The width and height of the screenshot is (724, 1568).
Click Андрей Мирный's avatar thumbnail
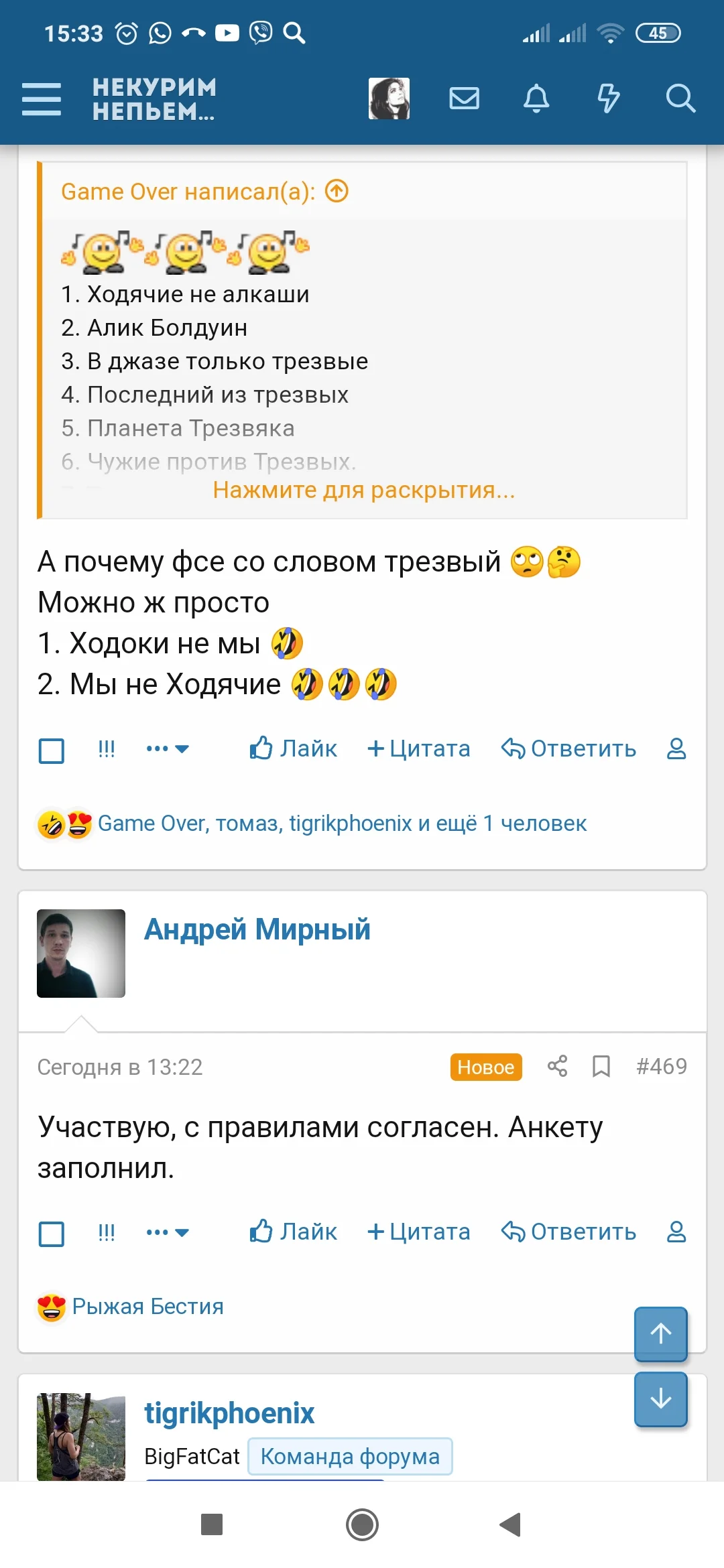point(80,954)
